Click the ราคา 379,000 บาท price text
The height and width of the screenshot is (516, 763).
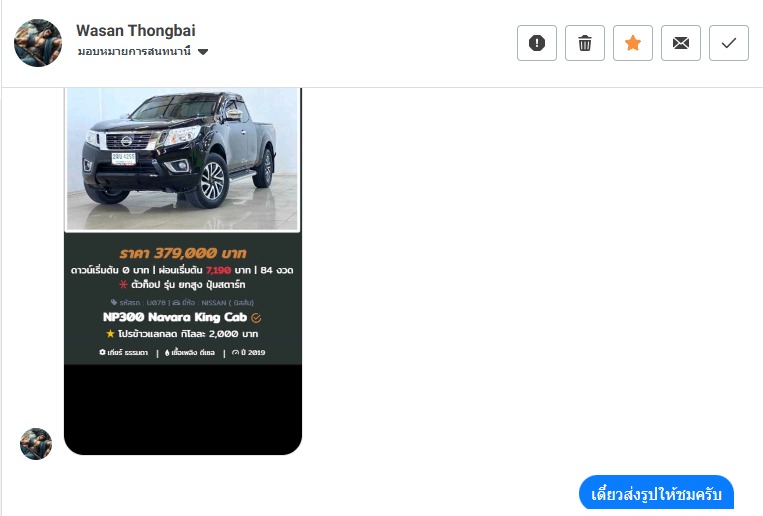pos(183,253)
